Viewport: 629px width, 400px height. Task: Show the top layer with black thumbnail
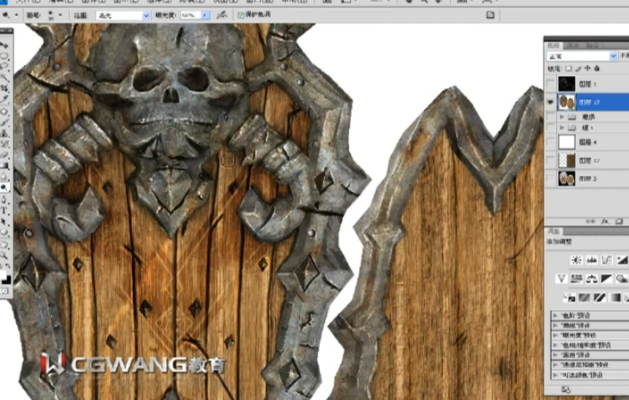coord(550,84)
